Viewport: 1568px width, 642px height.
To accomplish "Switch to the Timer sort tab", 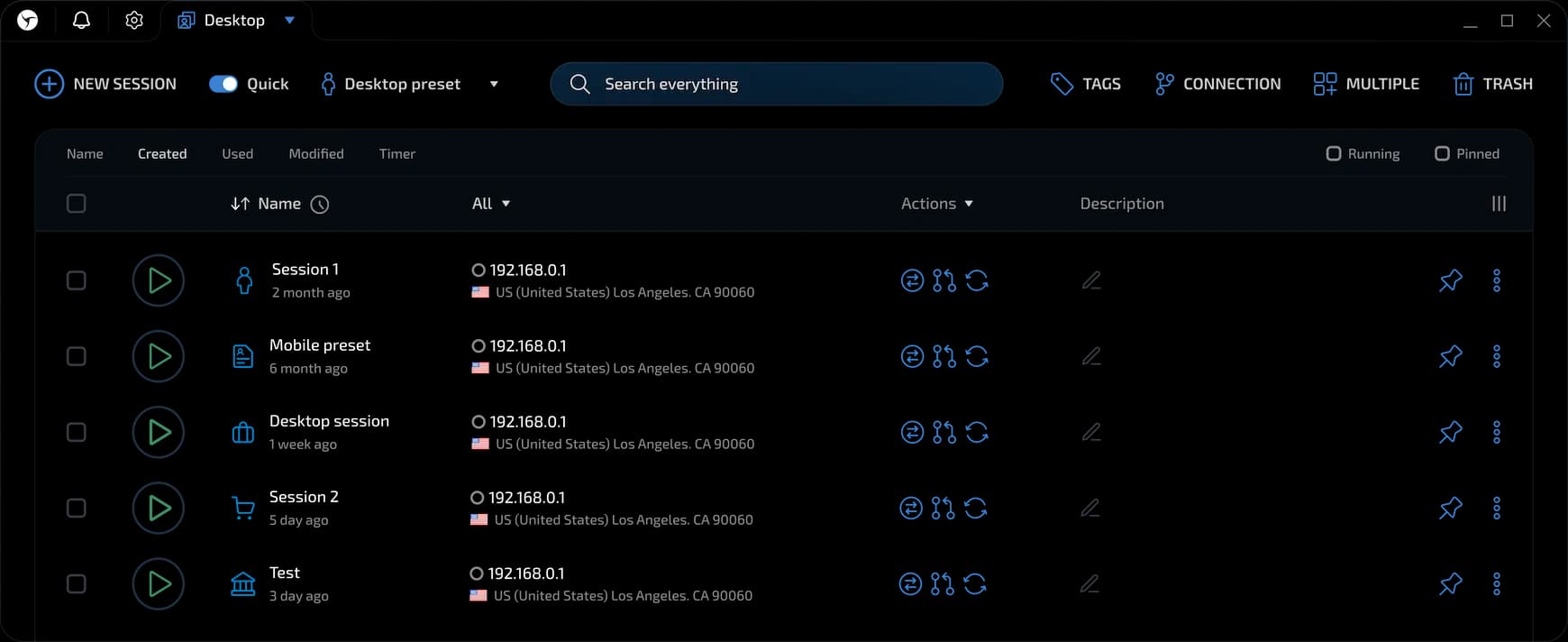I will 397,153.
